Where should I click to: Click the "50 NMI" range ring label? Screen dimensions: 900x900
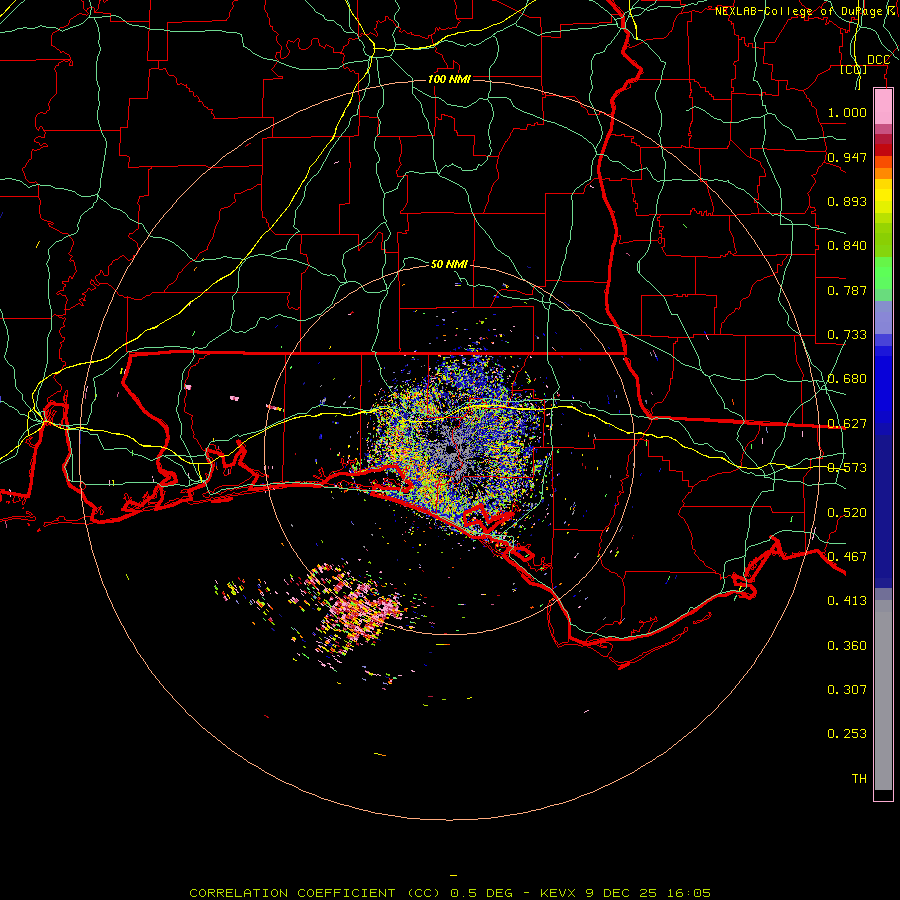point(449,264)
